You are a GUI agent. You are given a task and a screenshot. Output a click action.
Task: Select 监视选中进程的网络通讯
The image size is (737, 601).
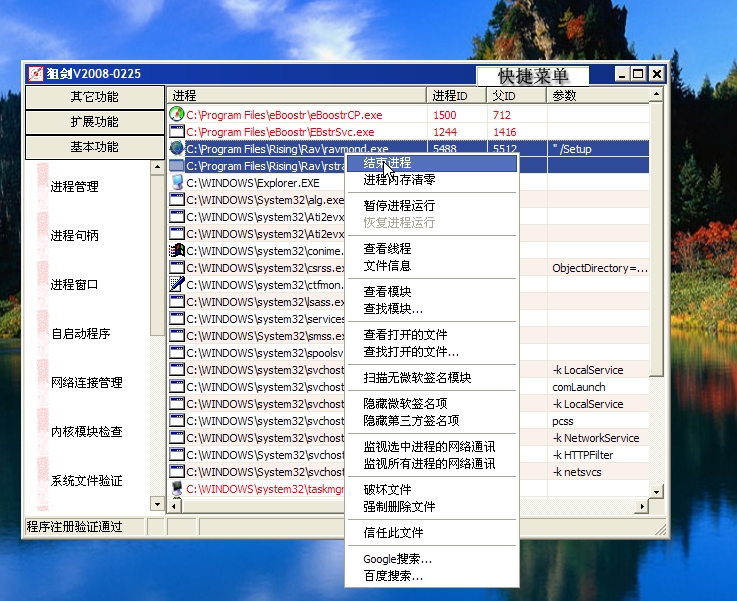[x=432, y=446]
